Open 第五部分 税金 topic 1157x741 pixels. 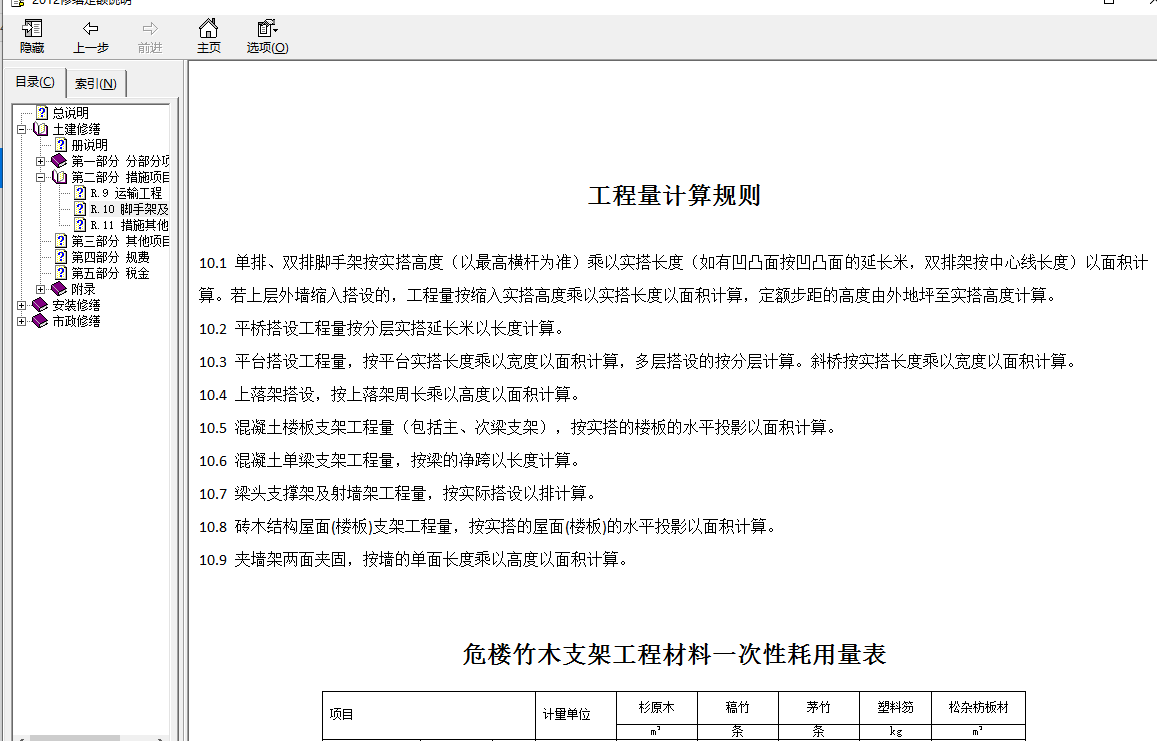tap(110, 273)
